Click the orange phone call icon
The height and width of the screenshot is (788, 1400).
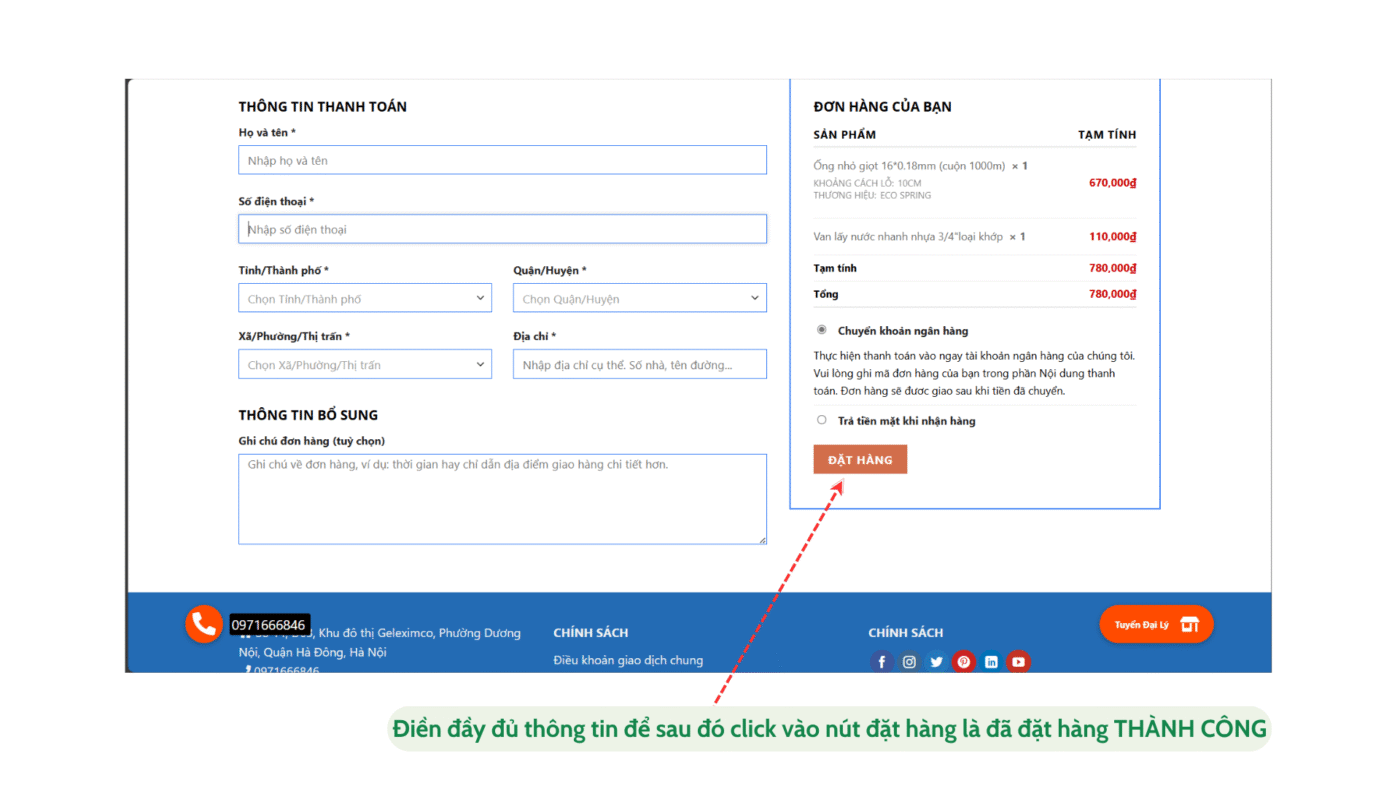click(x=204, y=624)
